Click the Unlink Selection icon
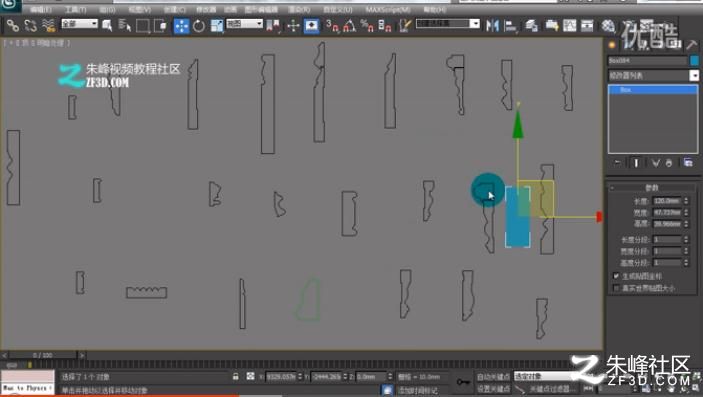This screenshot has width=703, height=397. coord(30,26)
